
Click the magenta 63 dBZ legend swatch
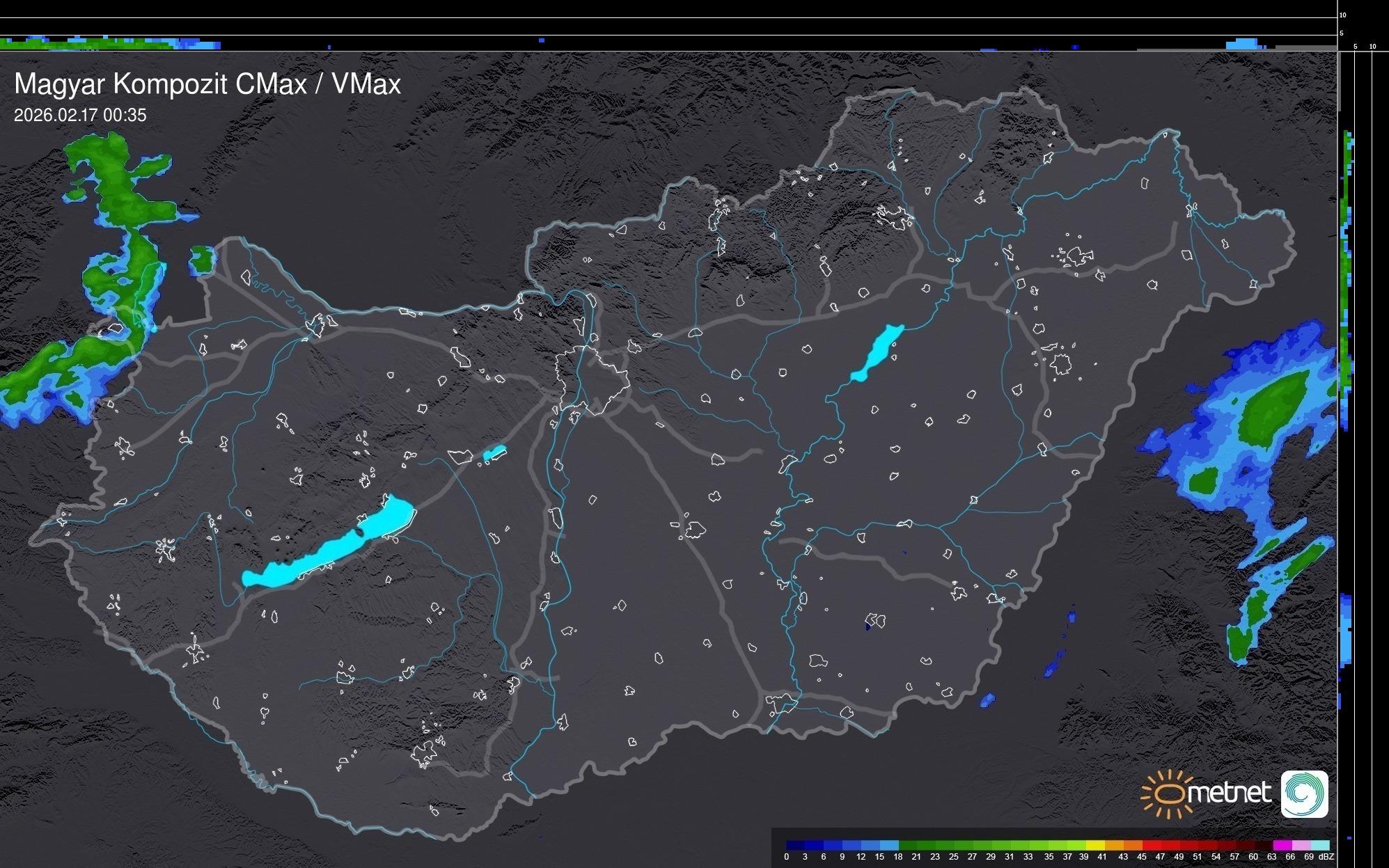tap(1282, 845)
